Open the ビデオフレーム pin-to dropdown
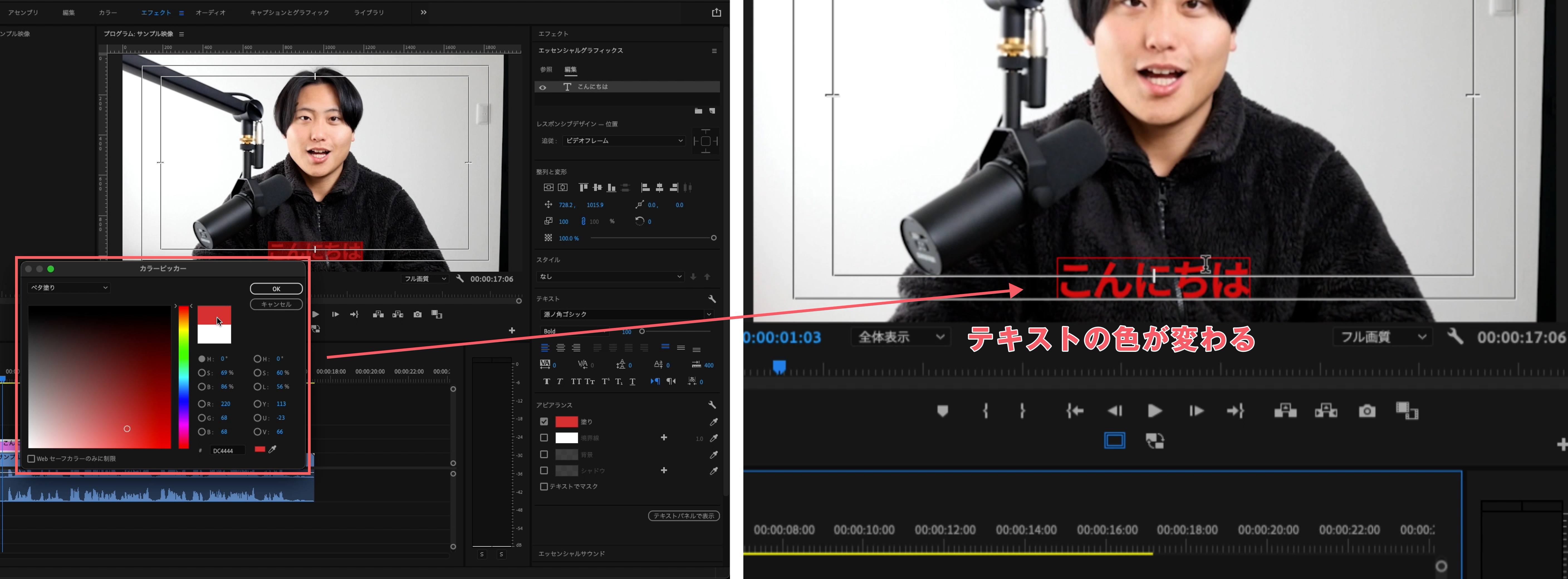1568x579 pixels. pos(623,141)
